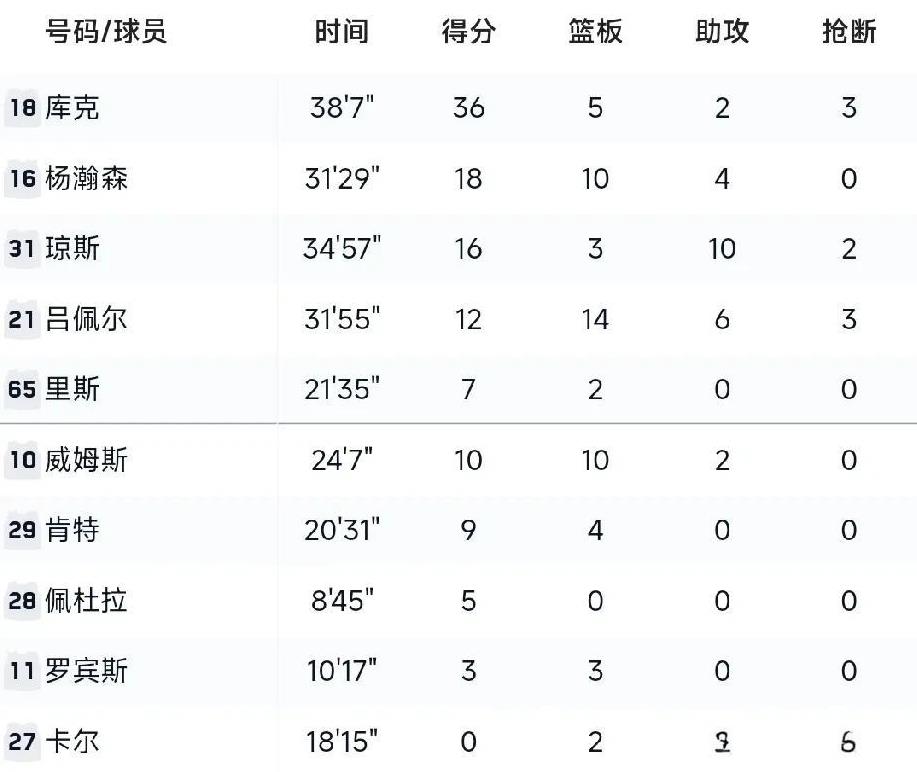Open player name 威姆斯

pos(86,460)
